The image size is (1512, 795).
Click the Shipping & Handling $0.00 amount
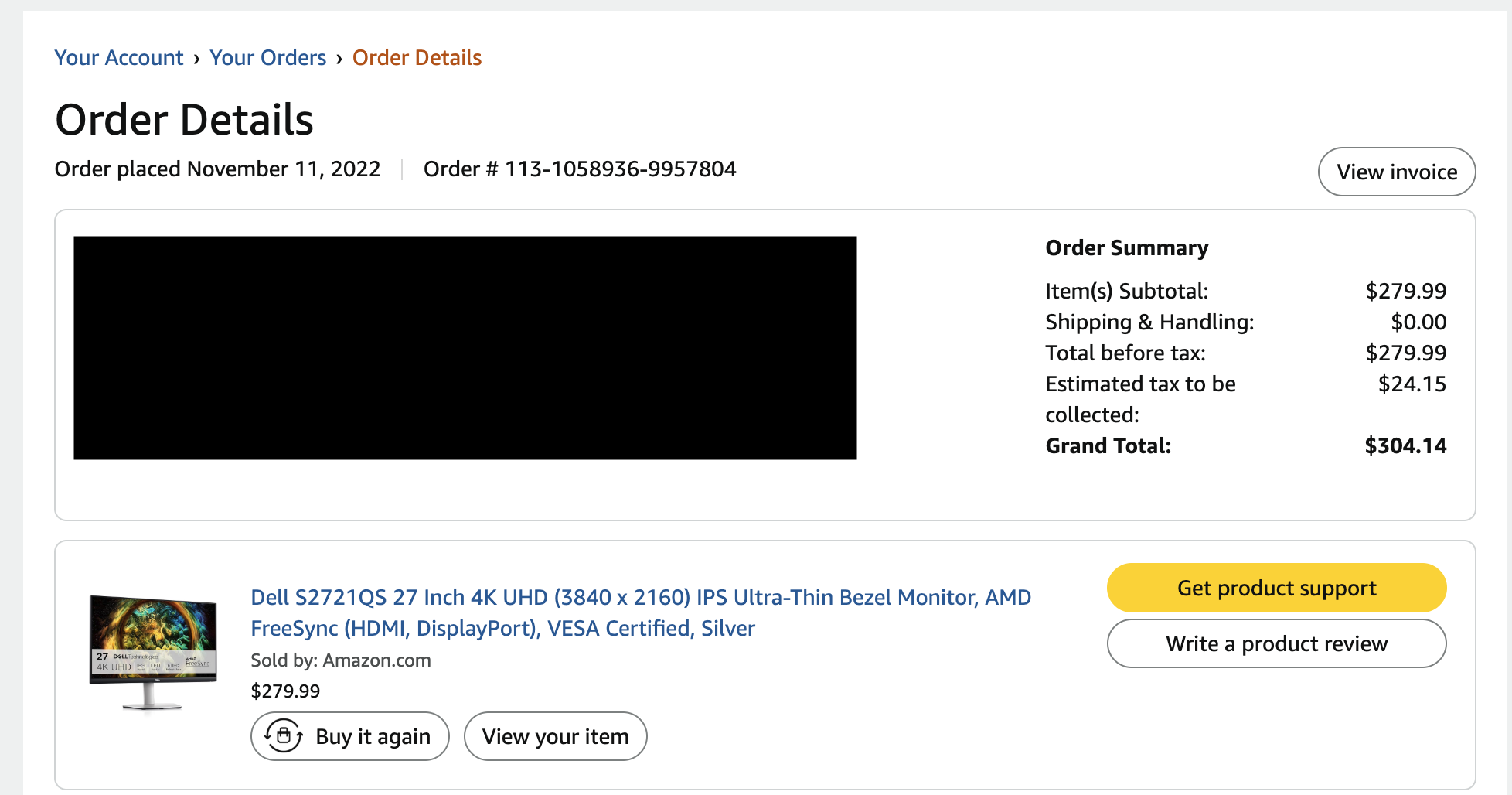[1418, 322]
